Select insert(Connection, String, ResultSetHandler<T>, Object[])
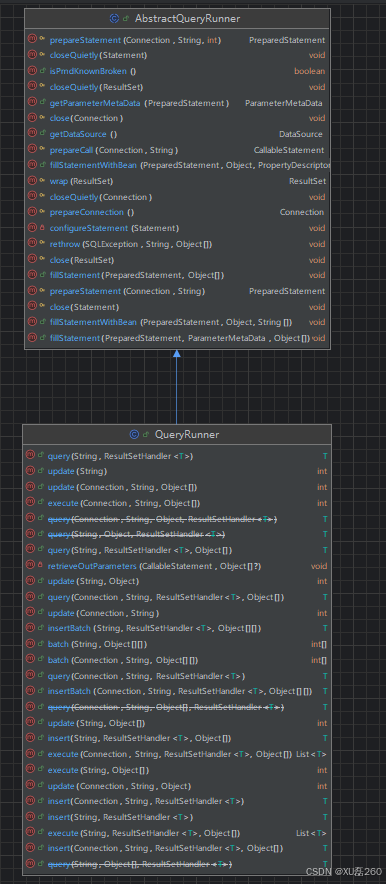 click(166, 848)
